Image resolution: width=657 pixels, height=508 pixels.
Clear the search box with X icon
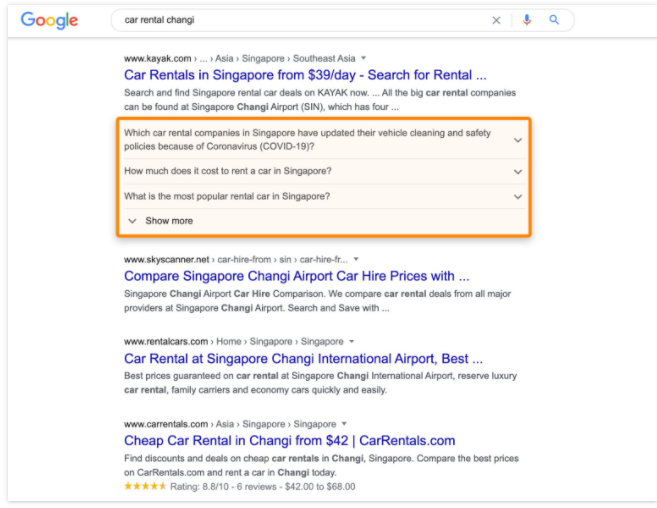496,20
